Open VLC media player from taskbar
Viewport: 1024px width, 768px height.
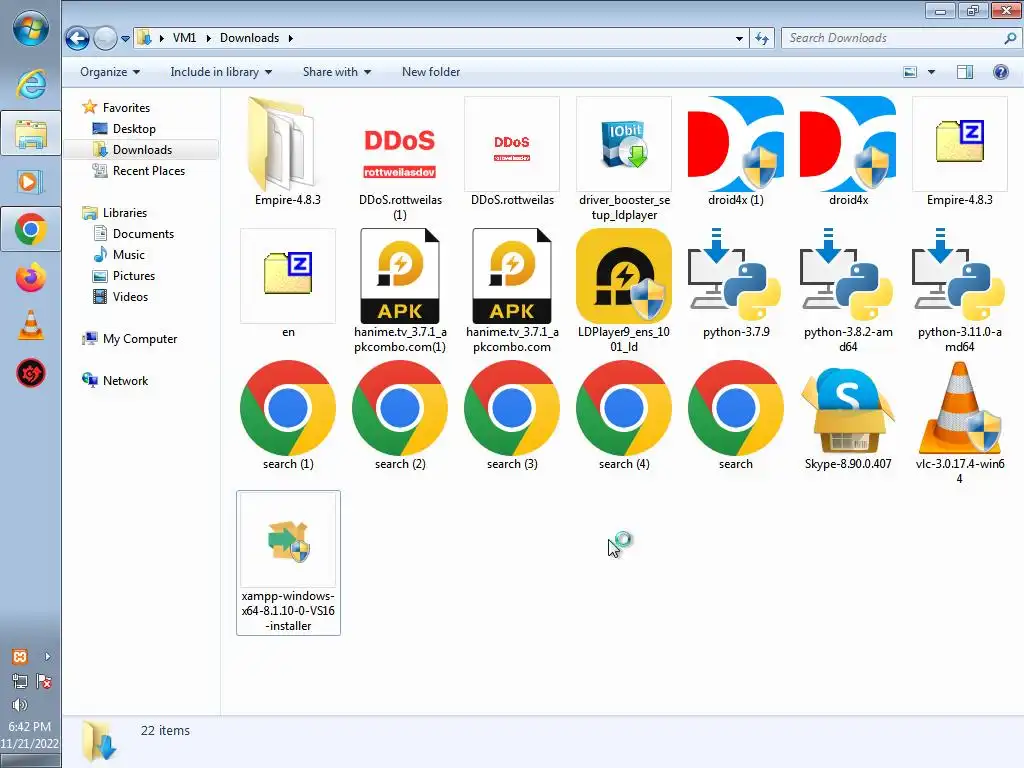[31, 325]
